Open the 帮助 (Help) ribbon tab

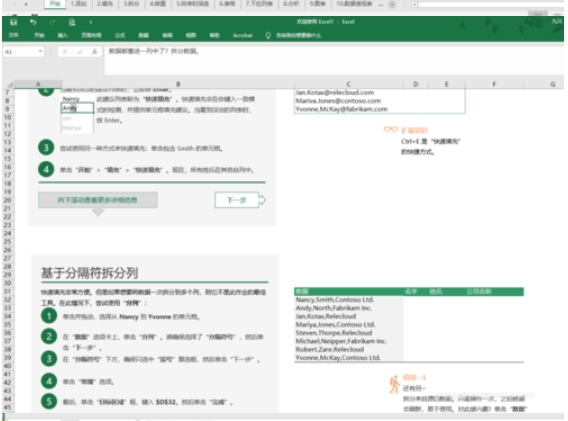tap(214, 35)
